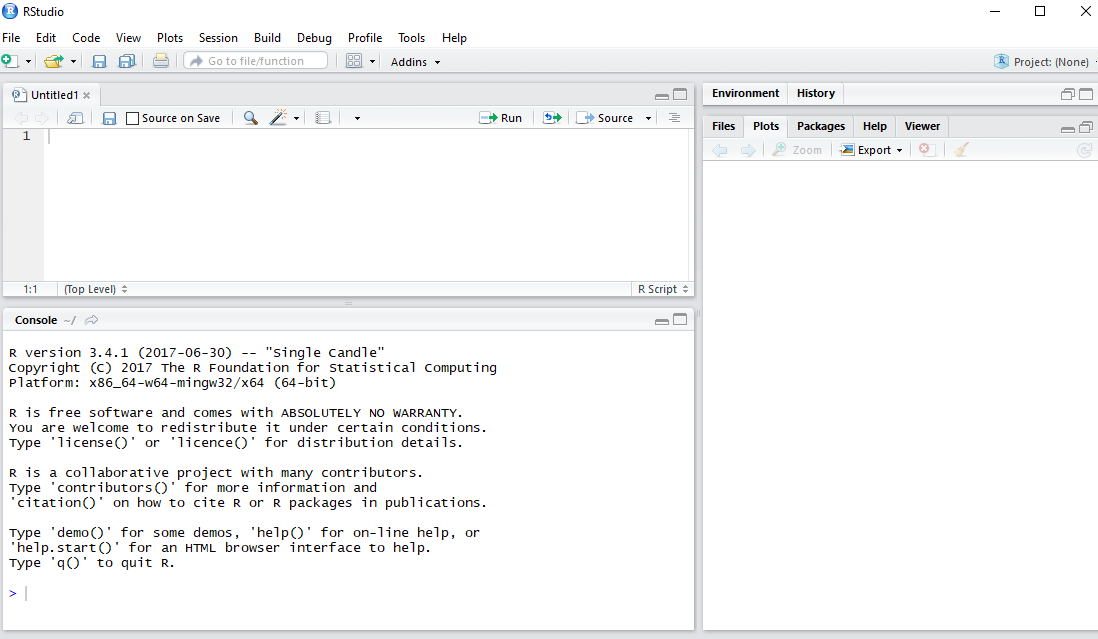The width and height of the screenshot is (1098, 639).
Task: Expand the Addins dropdown
Action: click(x=415, y=62)
